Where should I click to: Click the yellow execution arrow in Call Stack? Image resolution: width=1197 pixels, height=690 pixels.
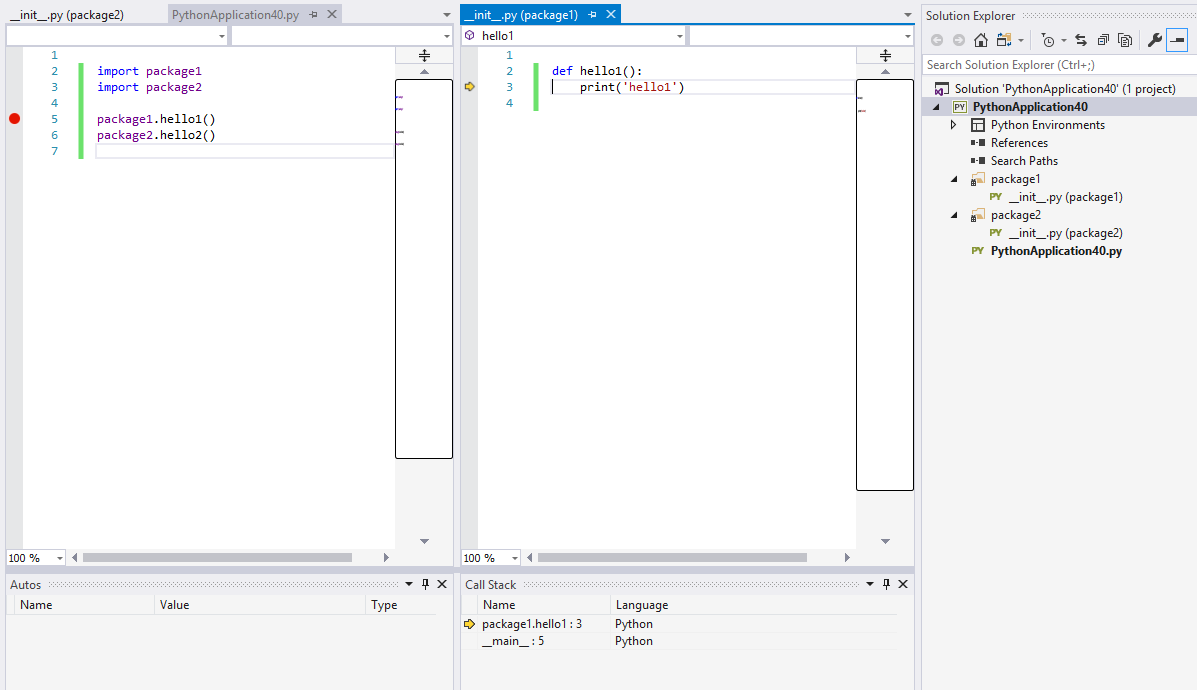(x=469, y=623)
